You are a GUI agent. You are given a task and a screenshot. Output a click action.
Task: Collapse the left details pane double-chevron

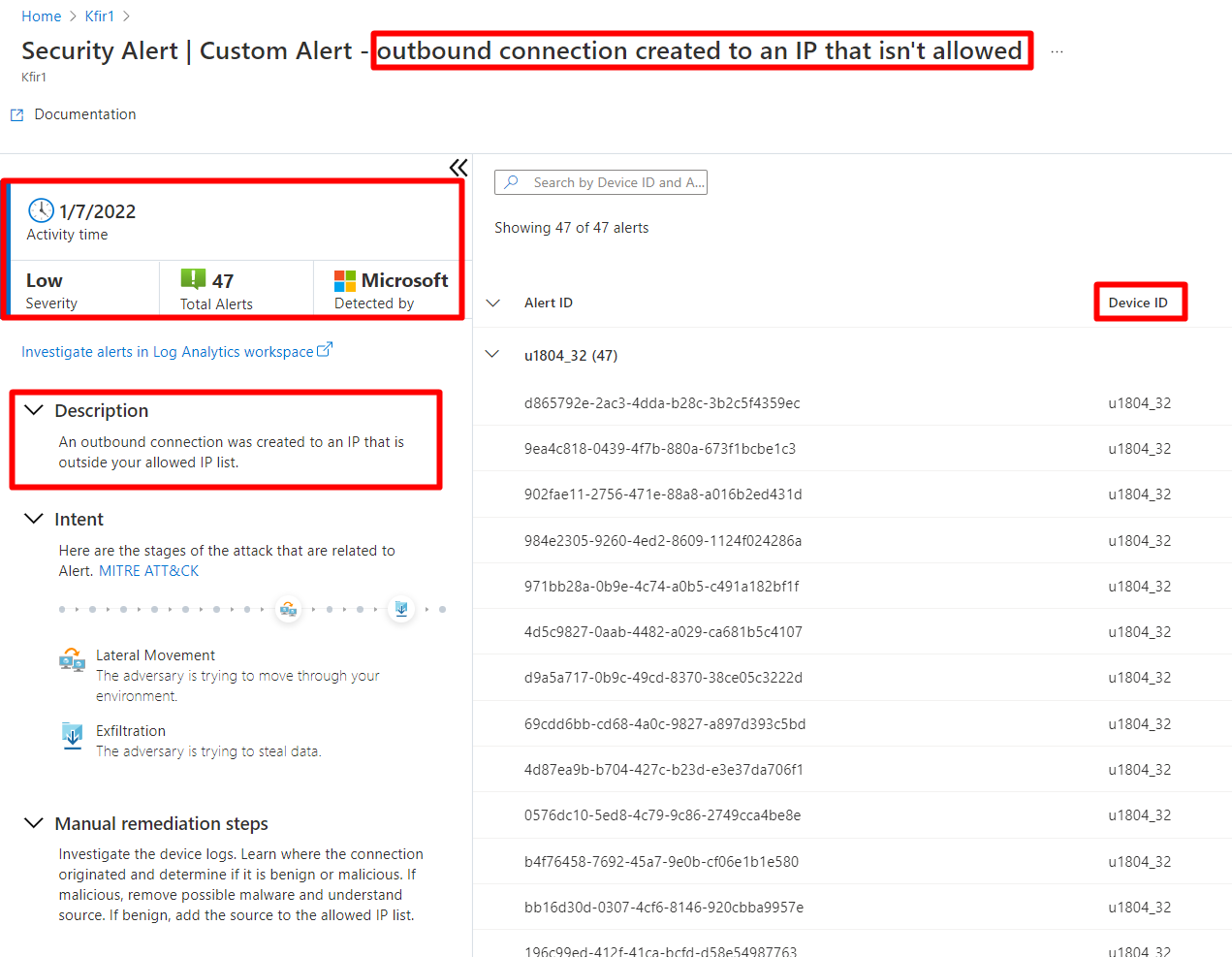pyautogui.click(x=458, y=168)
